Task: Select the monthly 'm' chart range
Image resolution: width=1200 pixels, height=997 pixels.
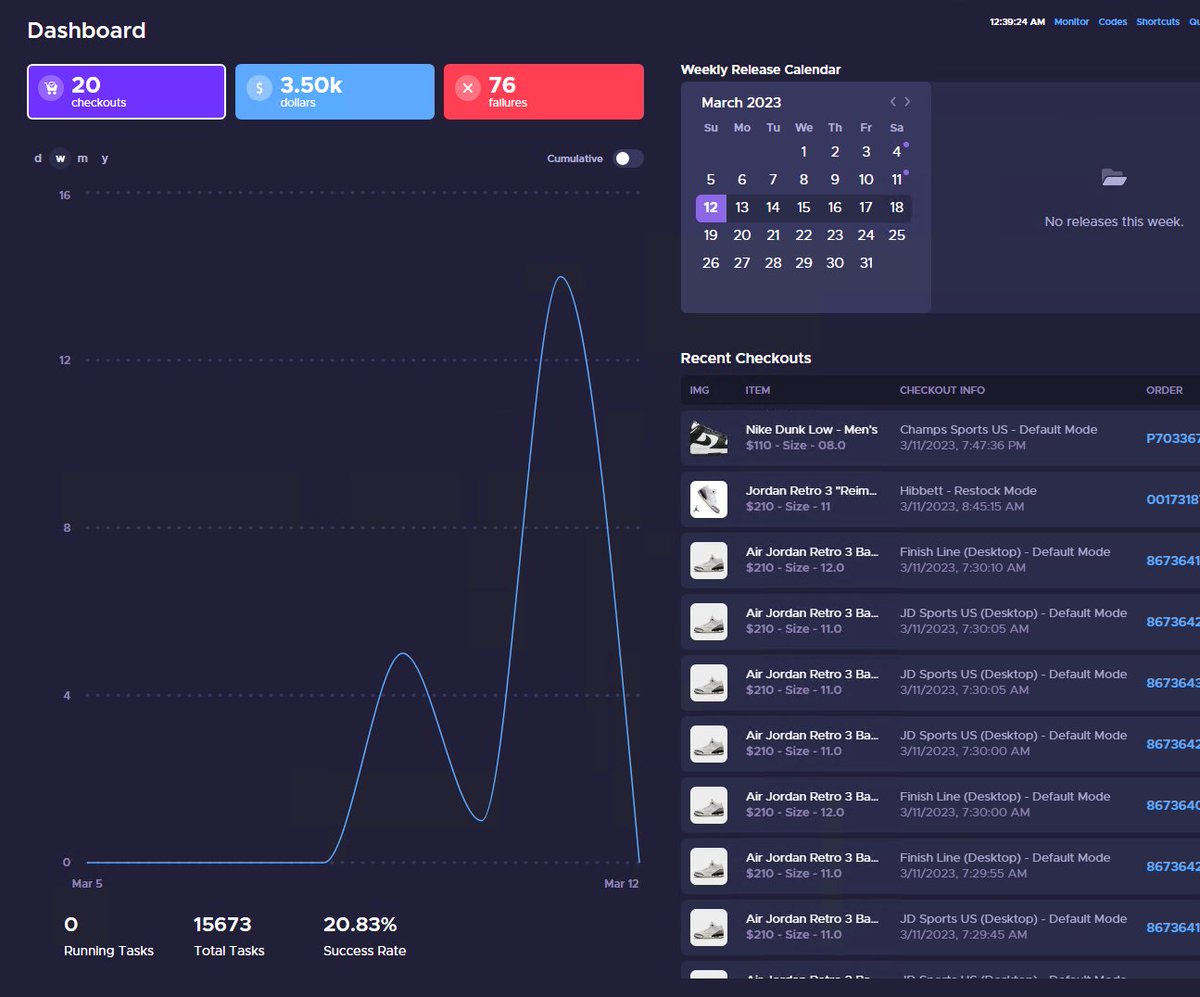Action: [x=82, y=158]
